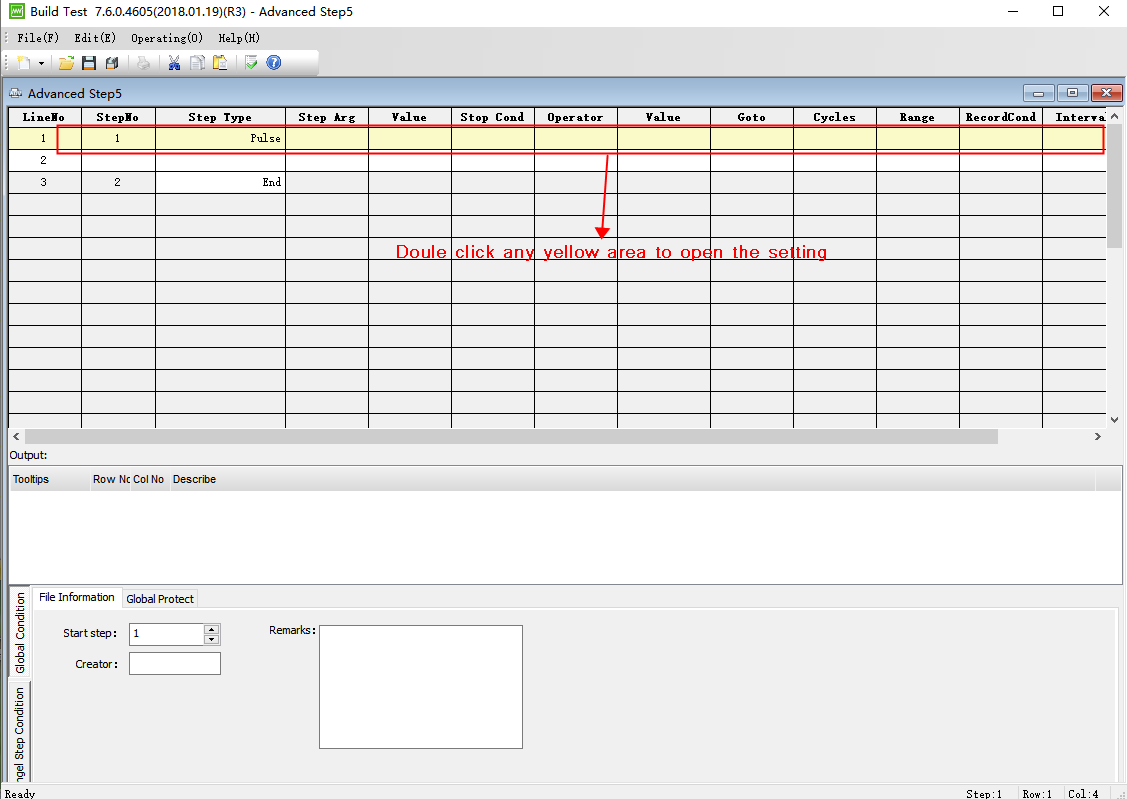Select the Step Condition vertical tab
This screenshot has height=799, width=1127.
click(x=20, y=733)
